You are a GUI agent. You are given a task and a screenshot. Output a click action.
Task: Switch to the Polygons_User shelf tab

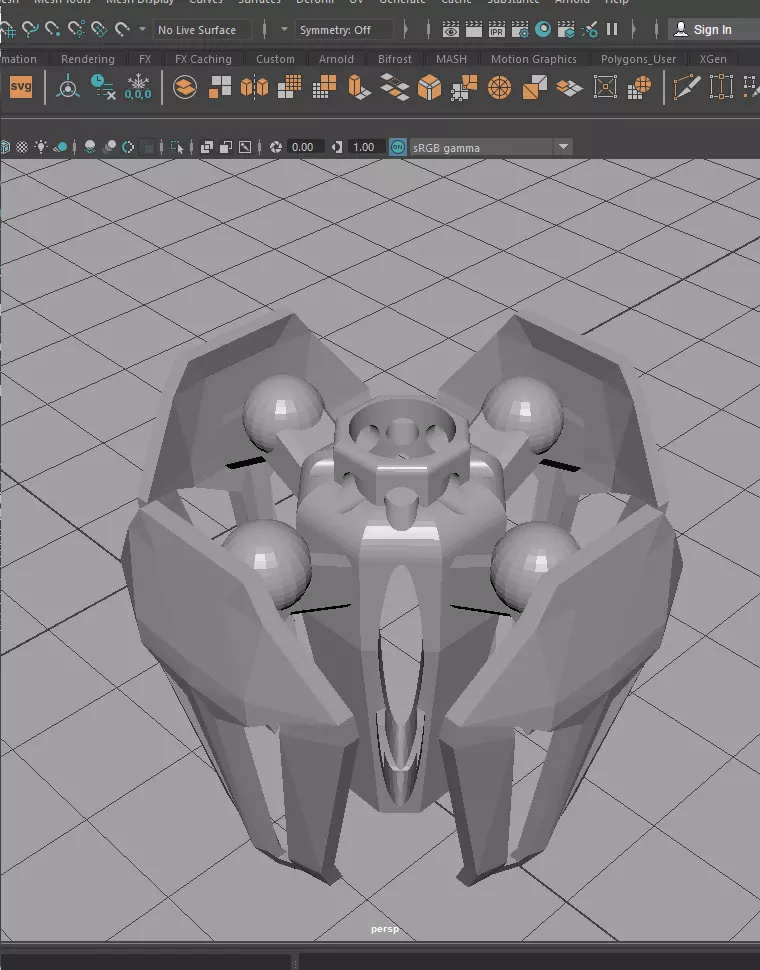click(x=638, y=59)
